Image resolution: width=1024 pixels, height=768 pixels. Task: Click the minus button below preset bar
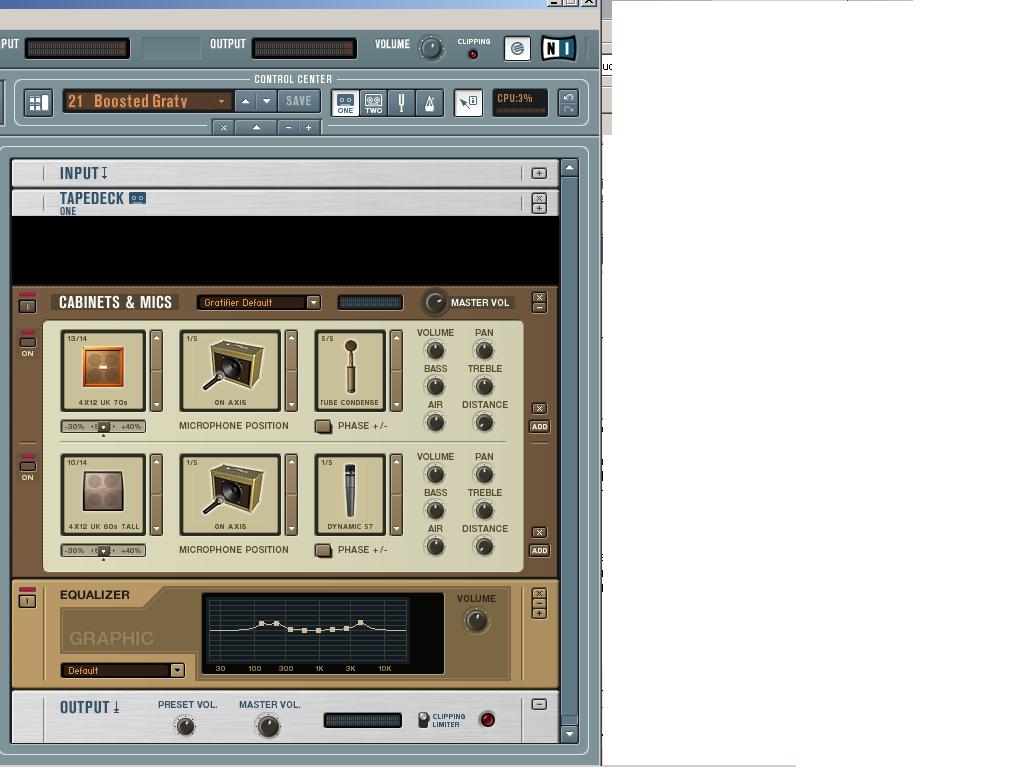tap(288, 127)
